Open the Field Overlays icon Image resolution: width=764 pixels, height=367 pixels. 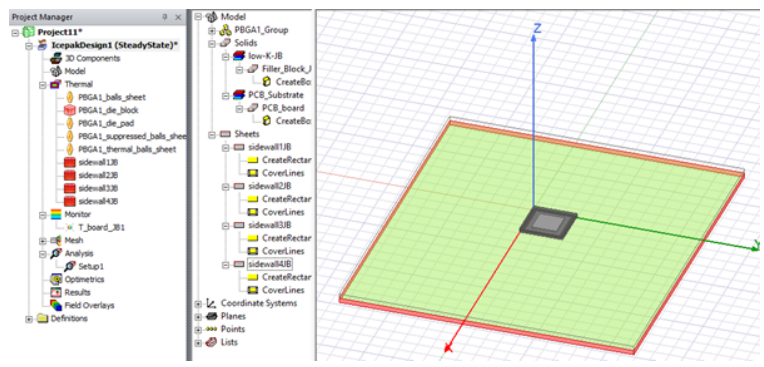tap(56, 306)
